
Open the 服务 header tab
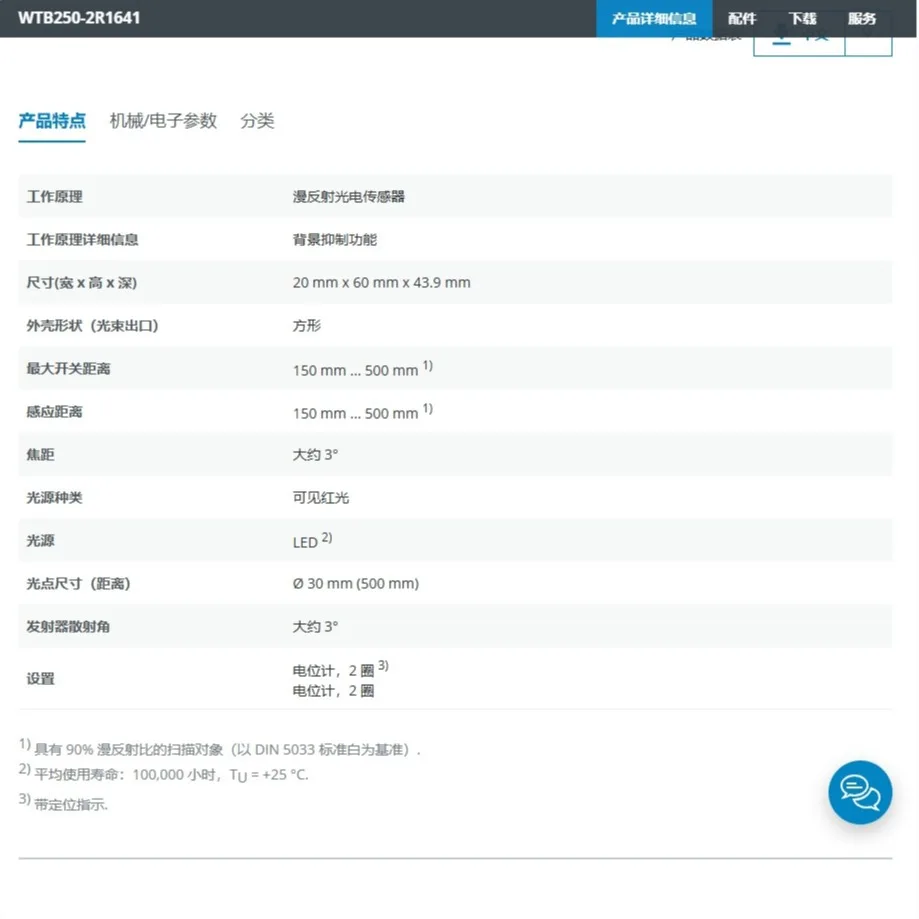[x=862, y=19]
